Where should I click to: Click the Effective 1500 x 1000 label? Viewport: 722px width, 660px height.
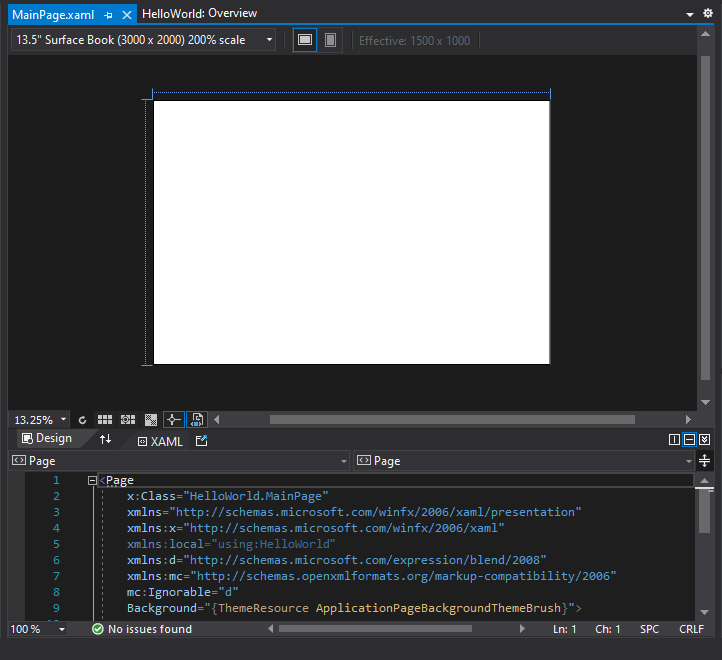[x=414, y=41]
